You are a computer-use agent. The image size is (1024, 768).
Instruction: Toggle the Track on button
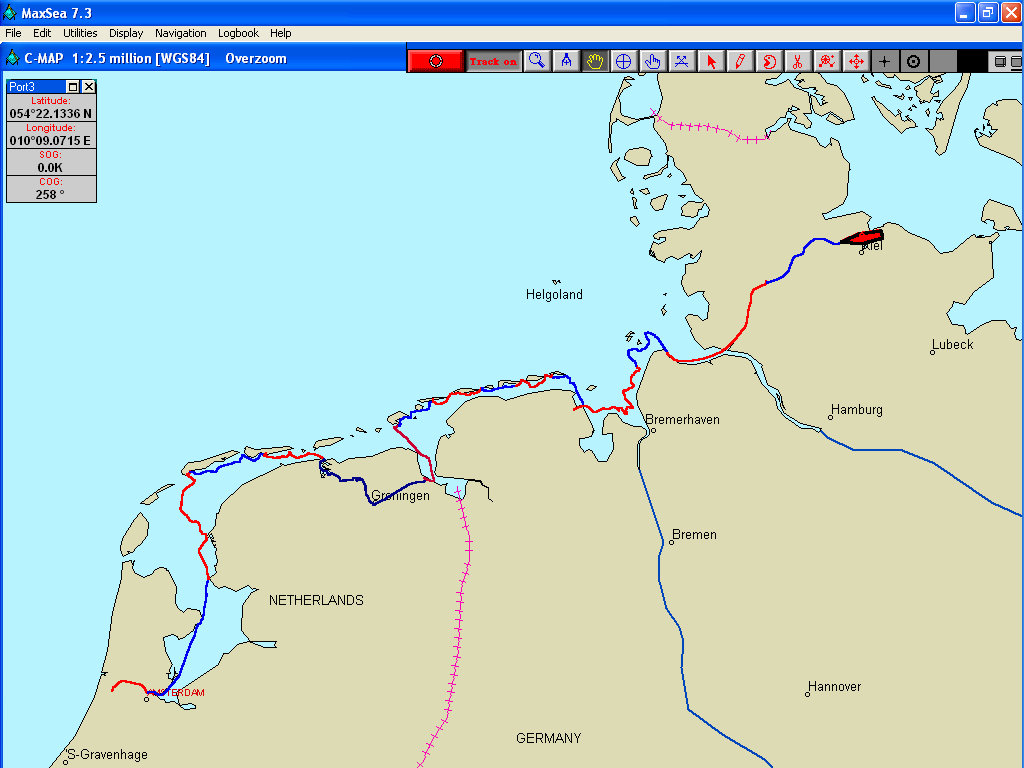494,61
